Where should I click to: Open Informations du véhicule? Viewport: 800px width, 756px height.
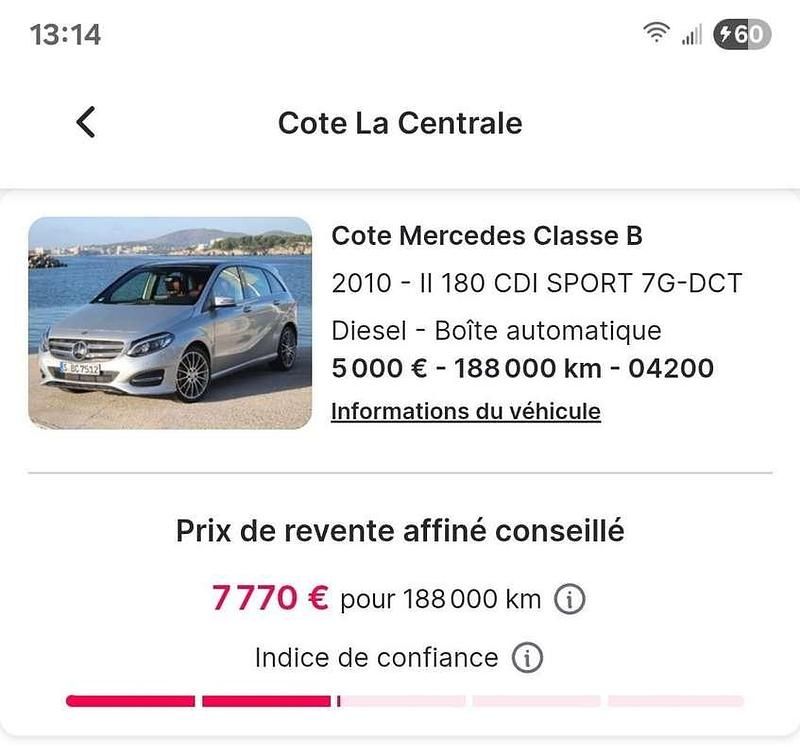(464, 411)
